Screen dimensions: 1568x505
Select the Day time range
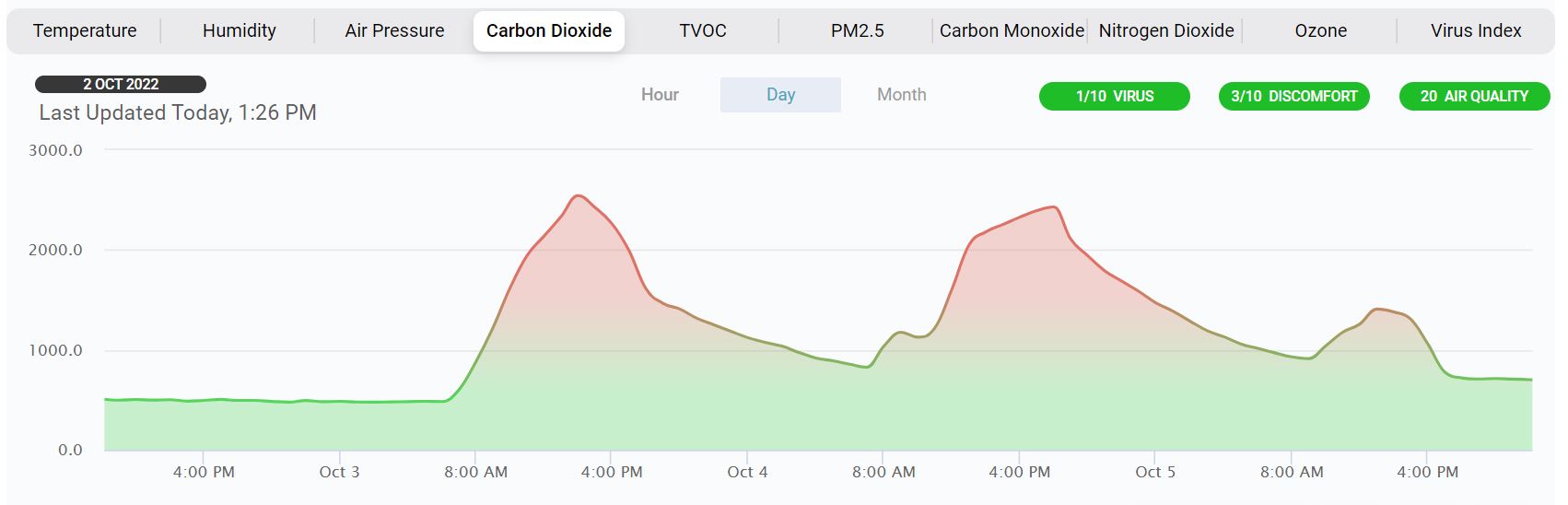[780, 95]
